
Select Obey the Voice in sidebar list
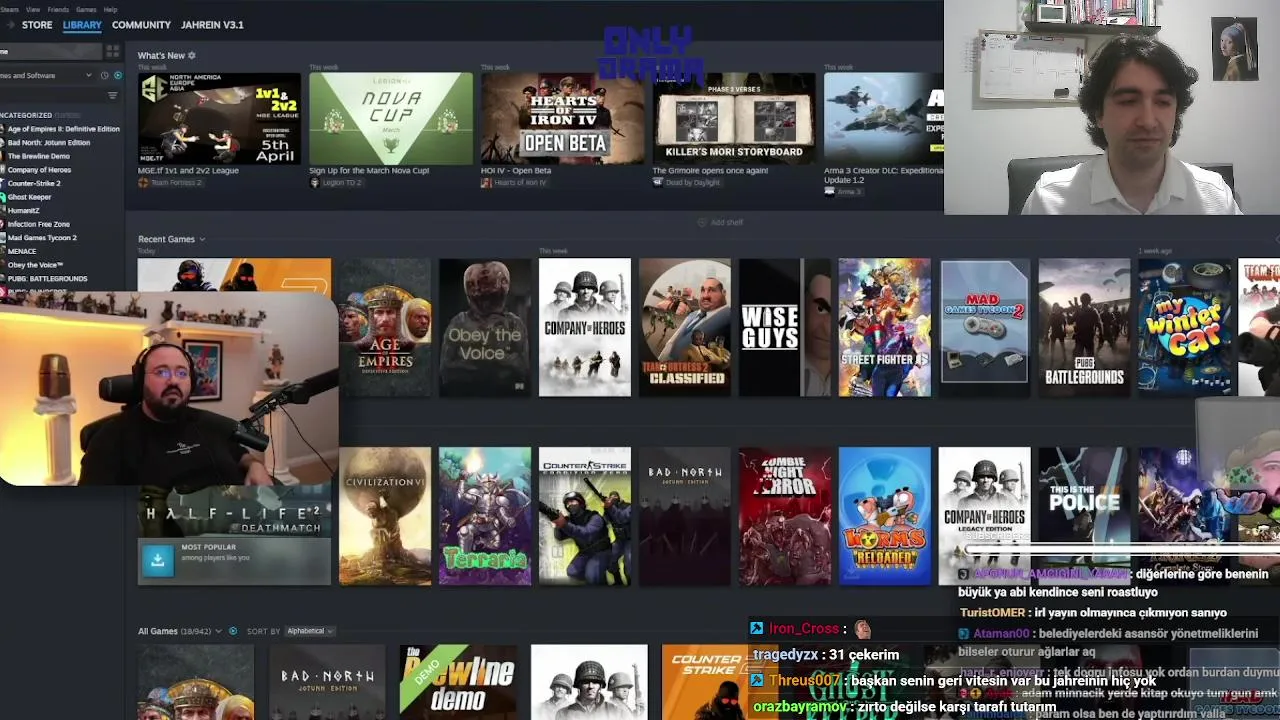[35, 265]
